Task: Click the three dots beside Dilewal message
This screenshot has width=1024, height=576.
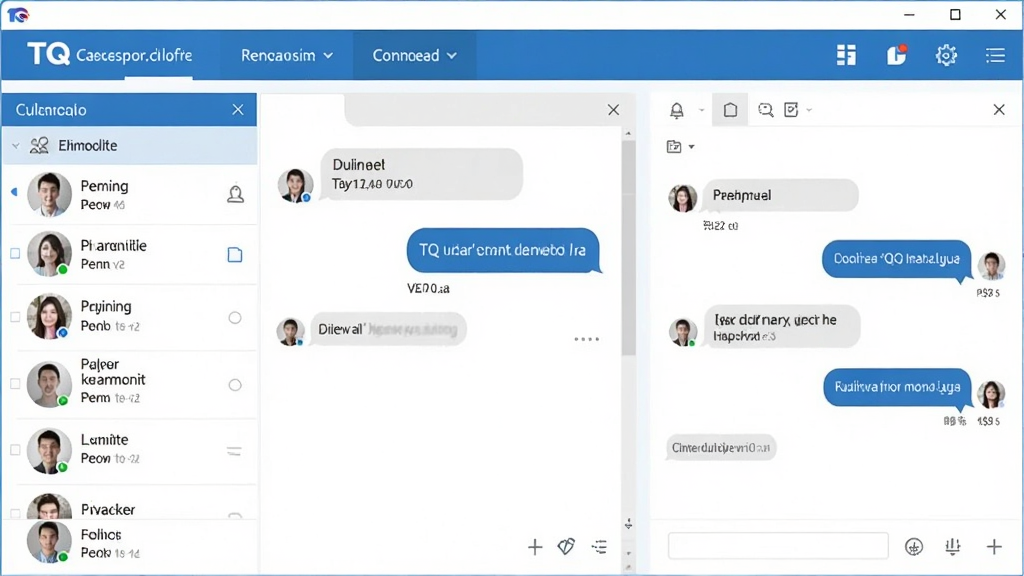Action: tap(586, 340)
